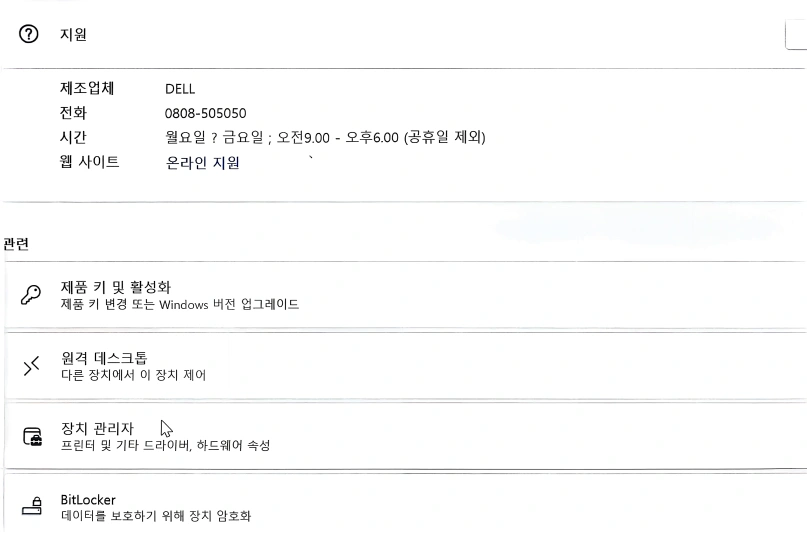This screenshot has width=807, height=535.
Task: Click the DELL manufacturer value
Action: pos(180,89)
